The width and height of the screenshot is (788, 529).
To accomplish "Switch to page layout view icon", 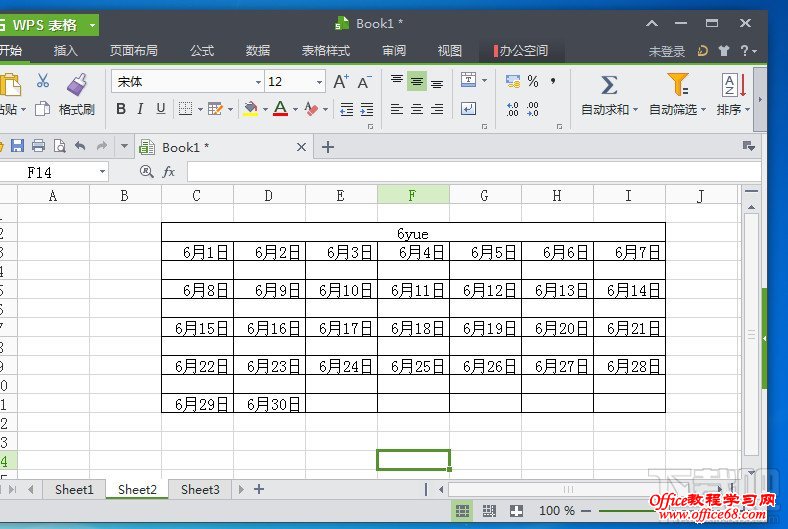I will coord(489,511).
